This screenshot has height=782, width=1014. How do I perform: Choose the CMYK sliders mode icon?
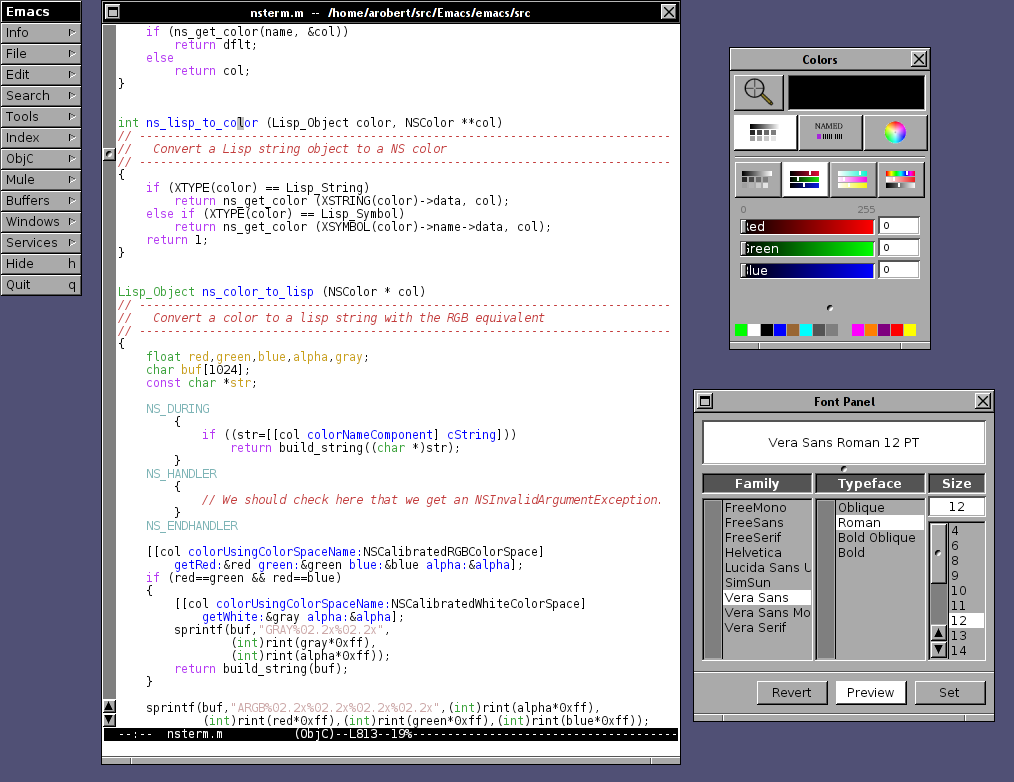click(x=853, y=180)
